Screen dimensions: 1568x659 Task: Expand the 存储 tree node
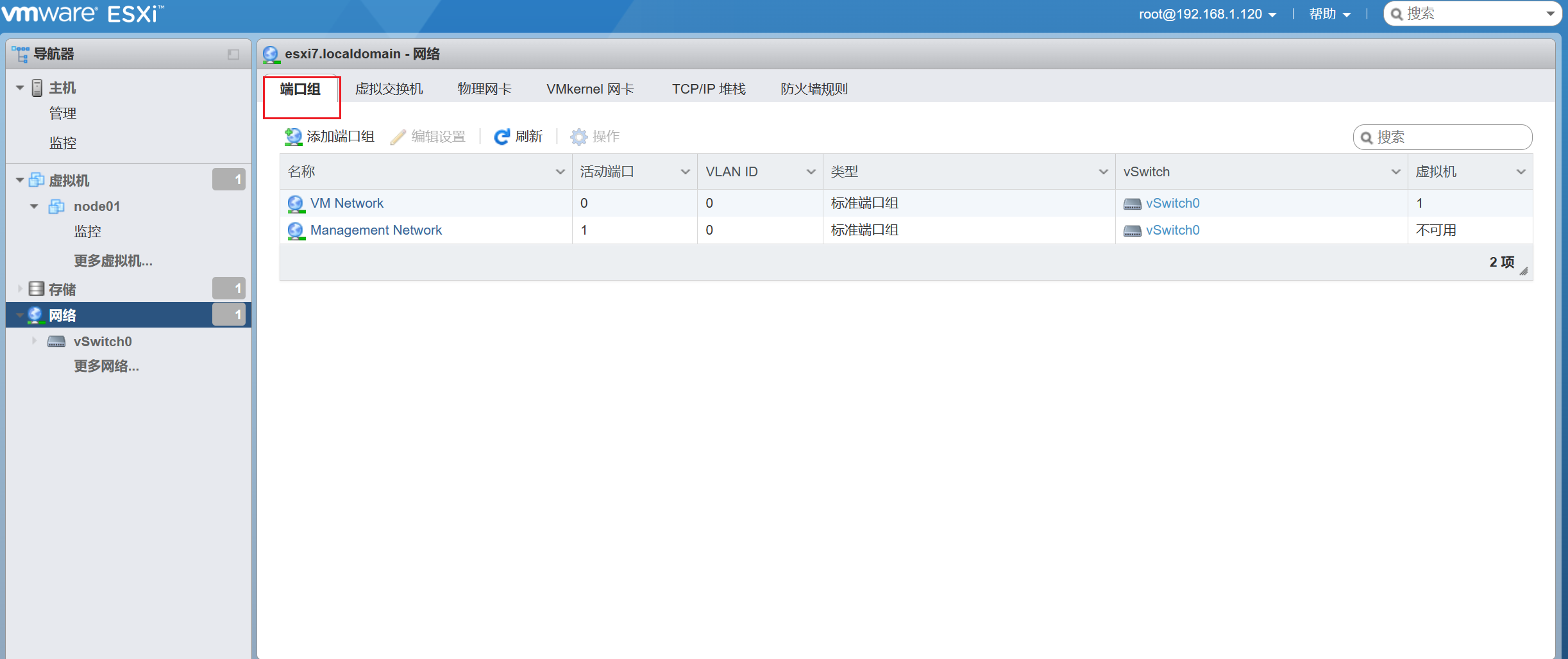pos(20,289)
